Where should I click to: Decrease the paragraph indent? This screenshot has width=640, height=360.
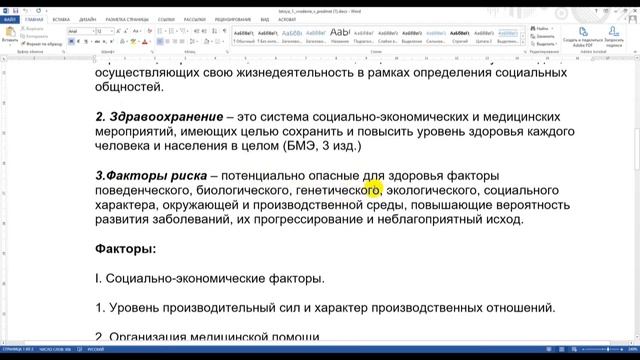click(196, 31)
